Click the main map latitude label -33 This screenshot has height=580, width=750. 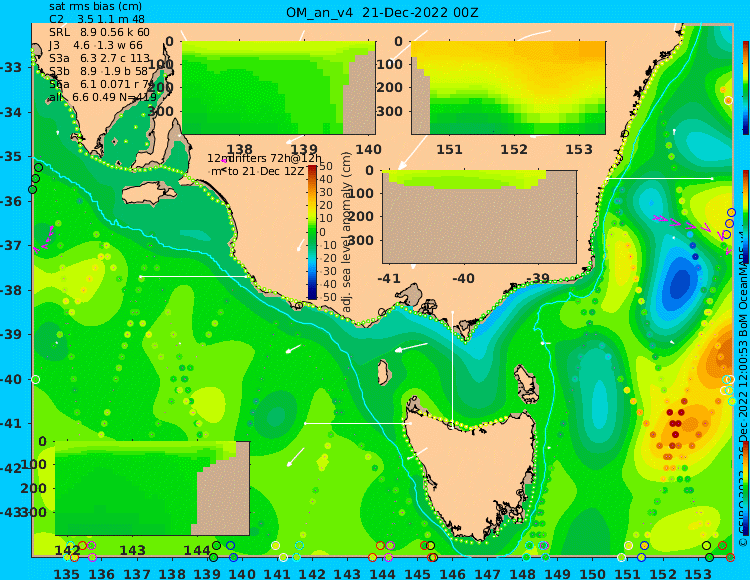point(11,67)
